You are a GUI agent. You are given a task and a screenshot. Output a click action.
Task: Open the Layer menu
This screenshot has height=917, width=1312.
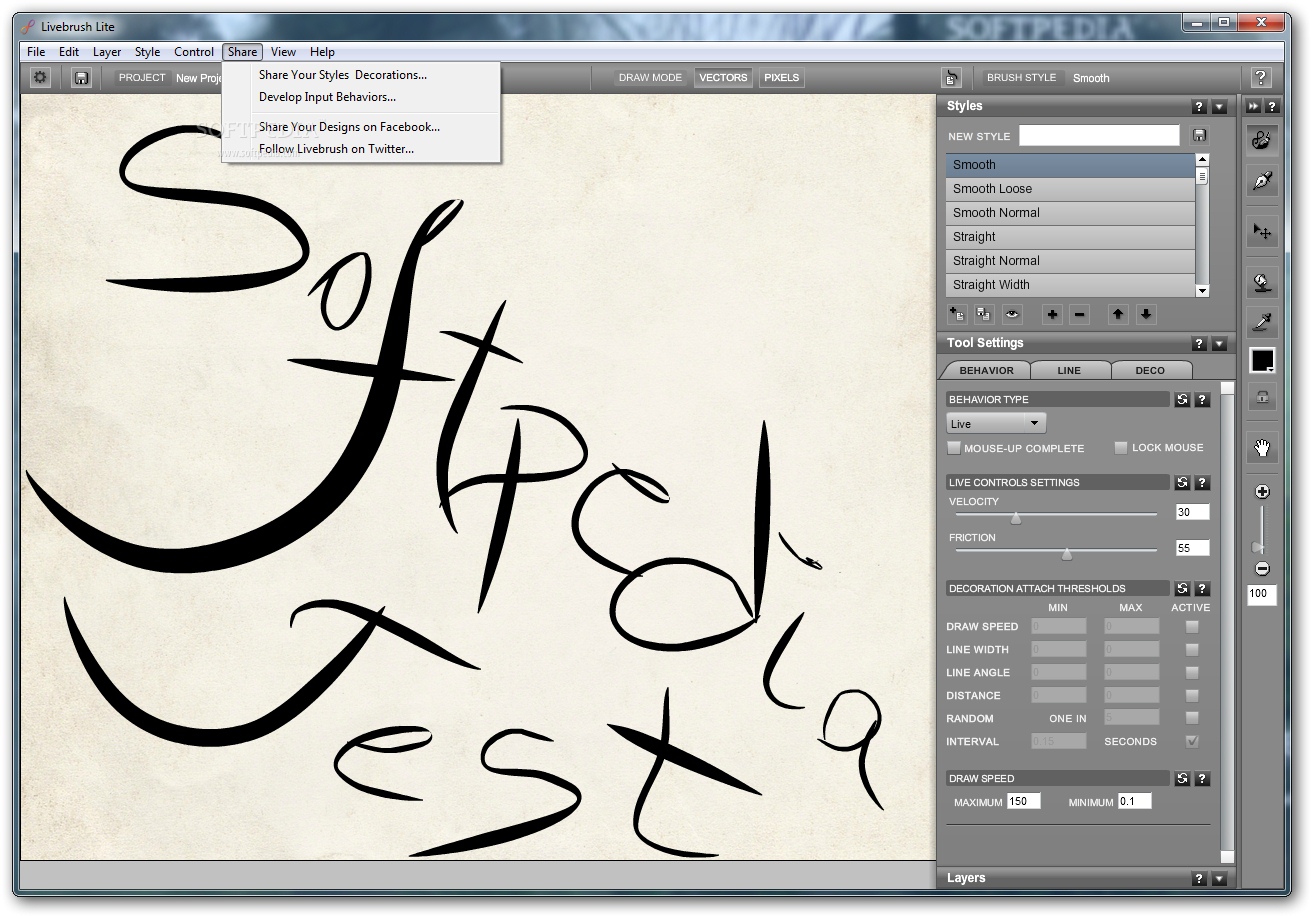coord(107,52)
